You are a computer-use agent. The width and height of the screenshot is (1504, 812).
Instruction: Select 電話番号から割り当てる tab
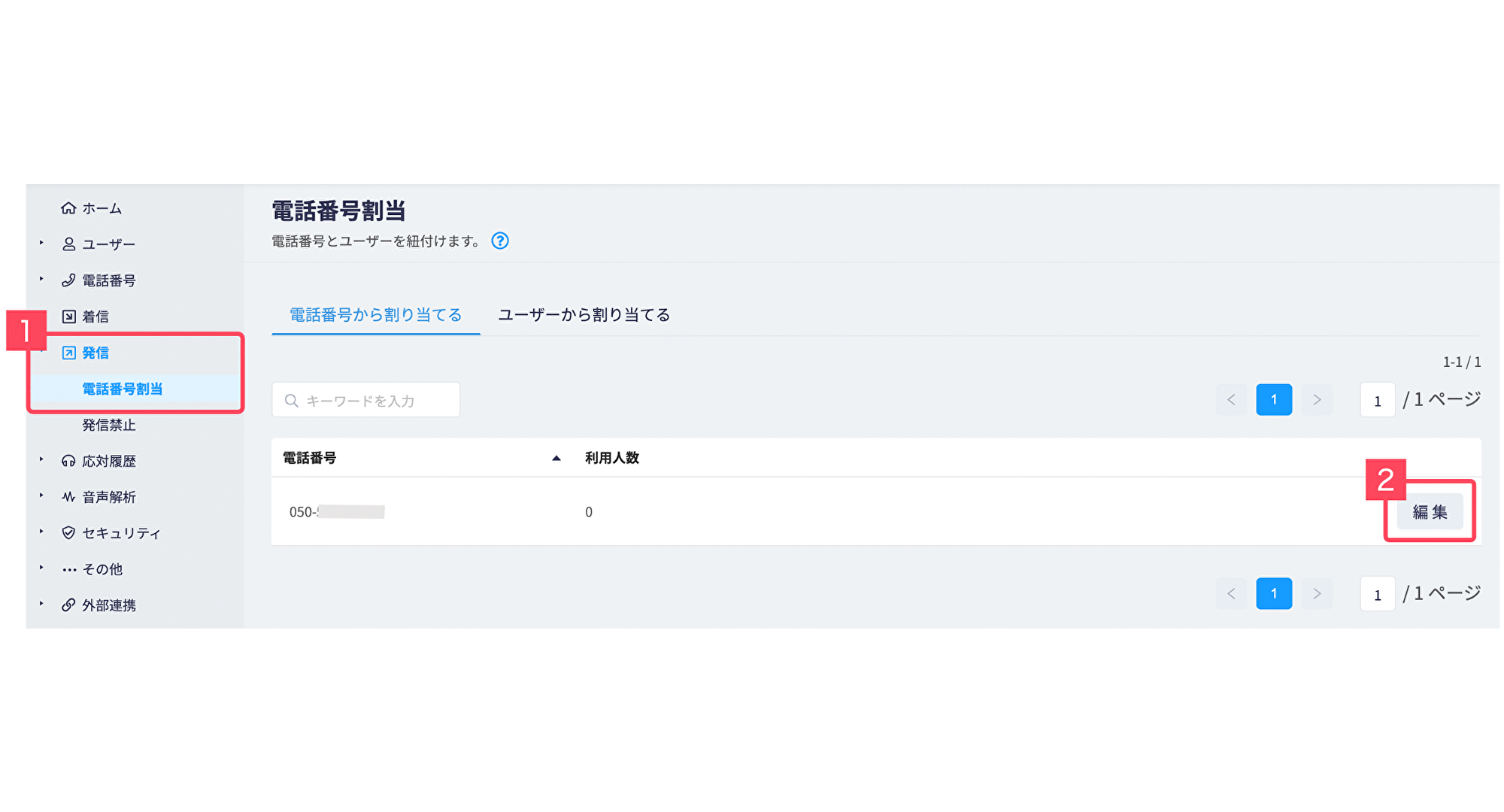tap(376, 315)
